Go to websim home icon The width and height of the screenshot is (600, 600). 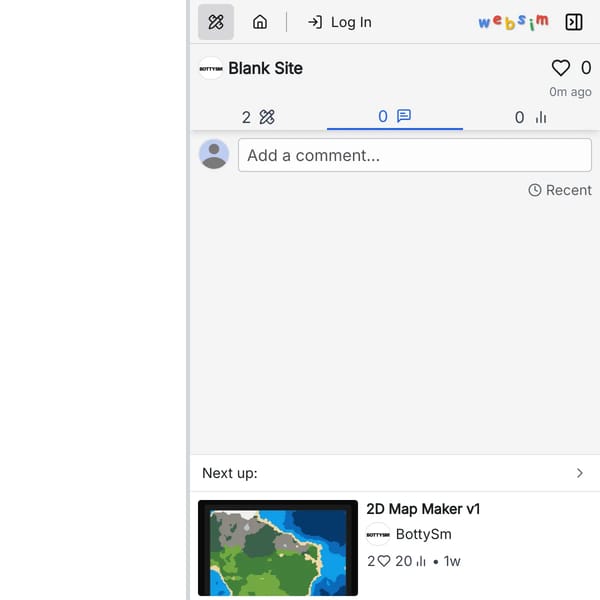(x=260, y=22)
